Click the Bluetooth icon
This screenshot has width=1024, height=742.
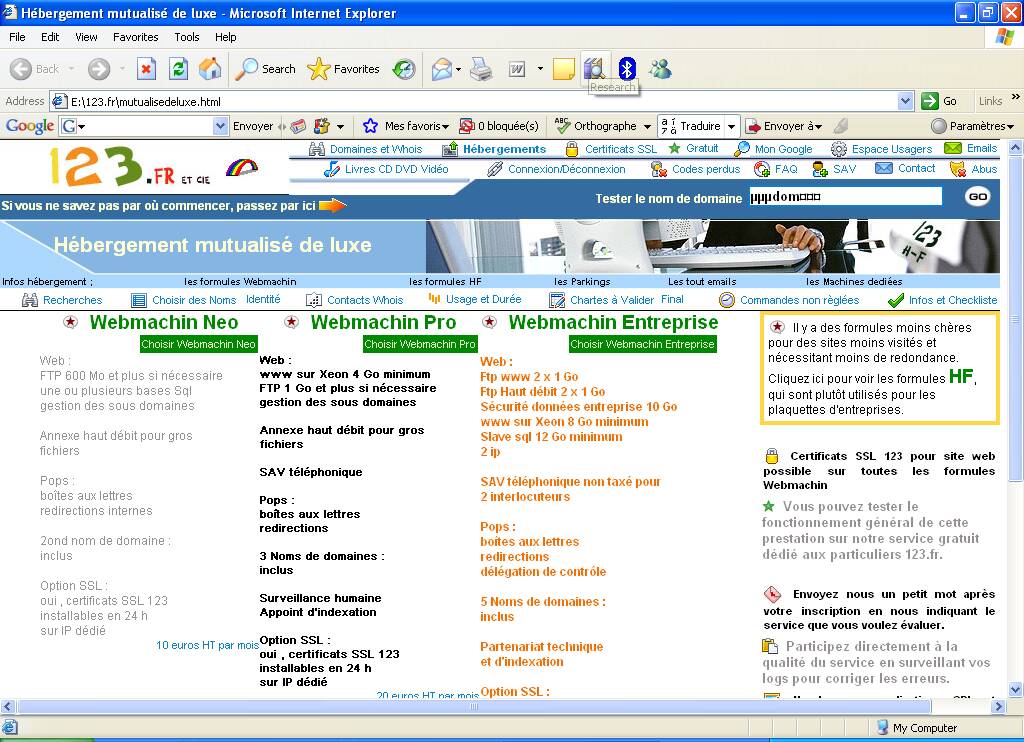click(x=627, y=69)
